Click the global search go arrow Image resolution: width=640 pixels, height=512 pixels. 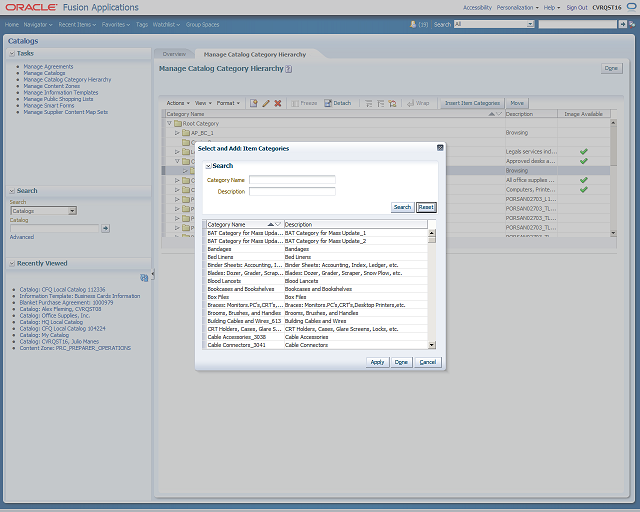[x=622, y=24]
